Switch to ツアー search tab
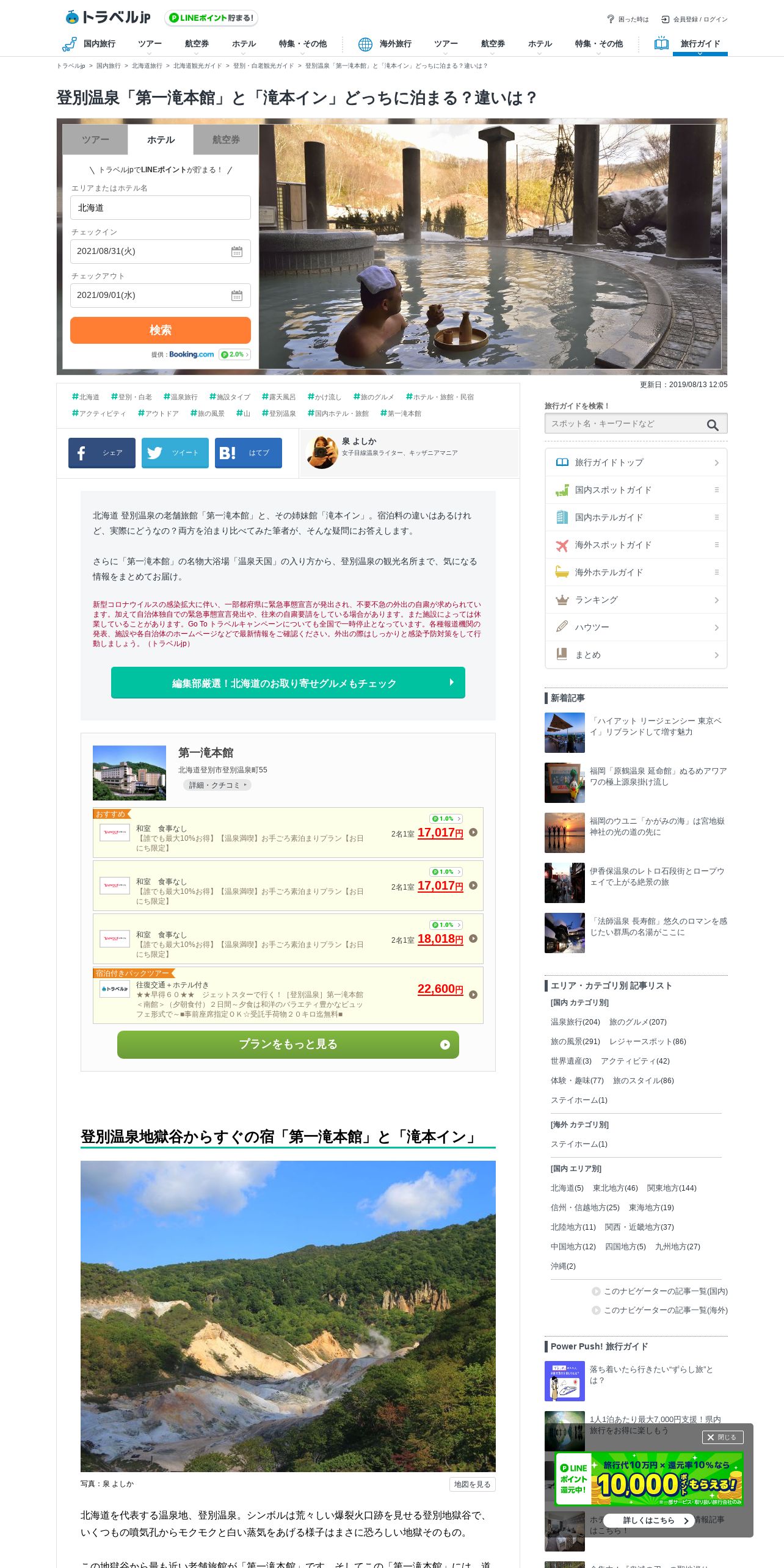The image size is (784, 1568). click(x=95, y=140)
